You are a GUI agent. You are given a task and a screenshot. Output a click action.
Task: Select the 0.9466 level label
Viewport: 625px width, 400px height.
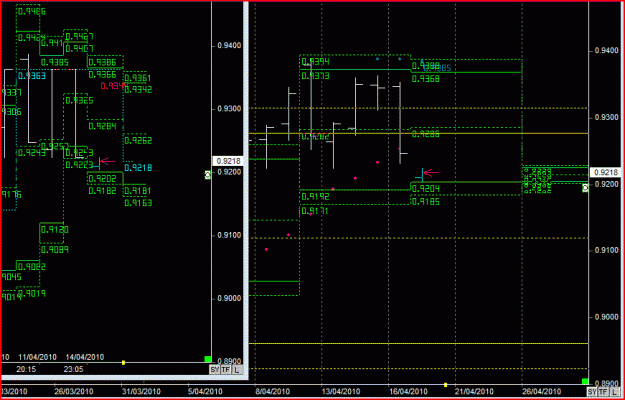click(x=30, y=11)
